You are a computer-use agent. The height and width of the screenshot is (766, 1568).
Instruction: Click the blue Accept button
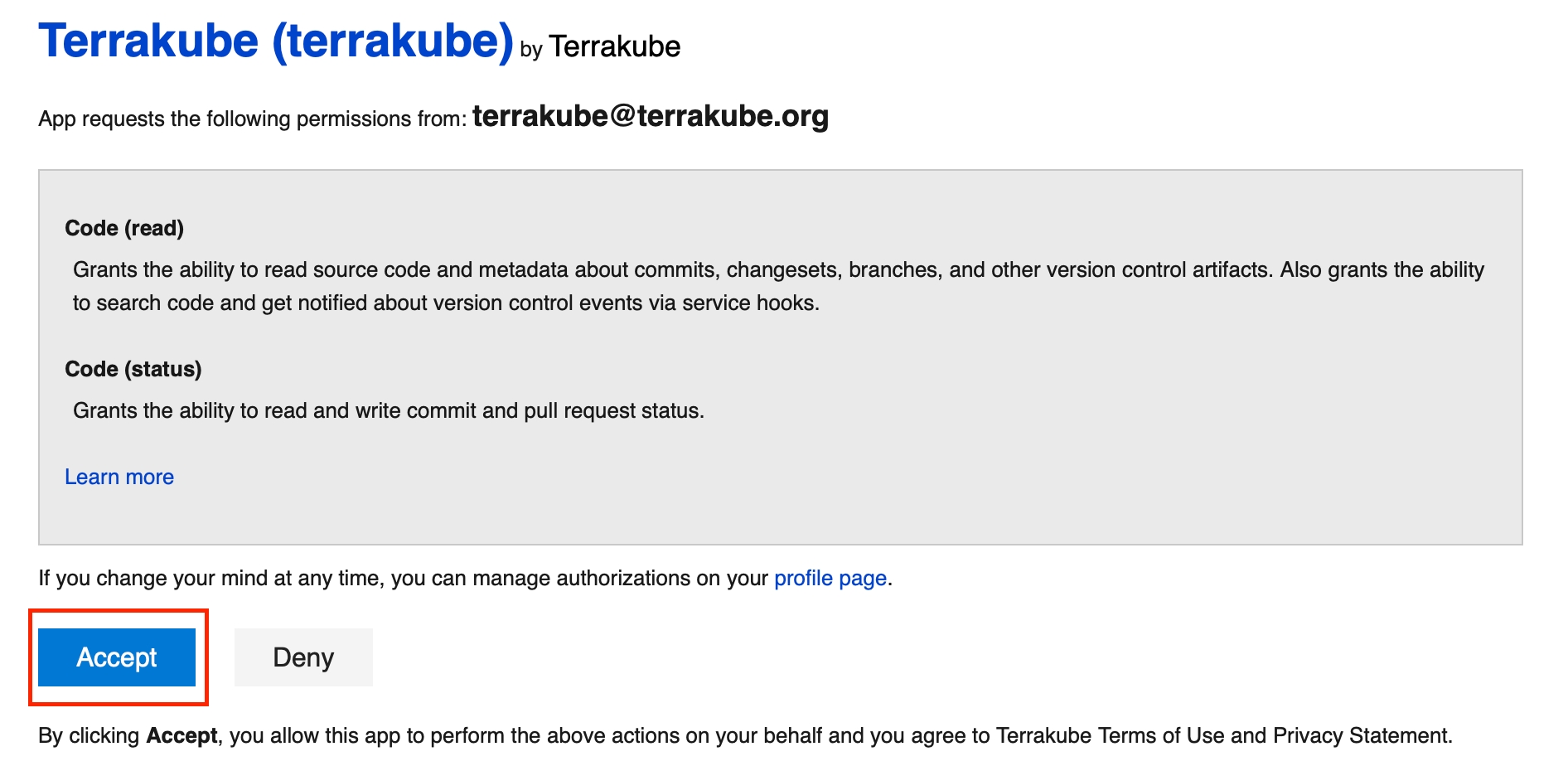click(117, 657)
